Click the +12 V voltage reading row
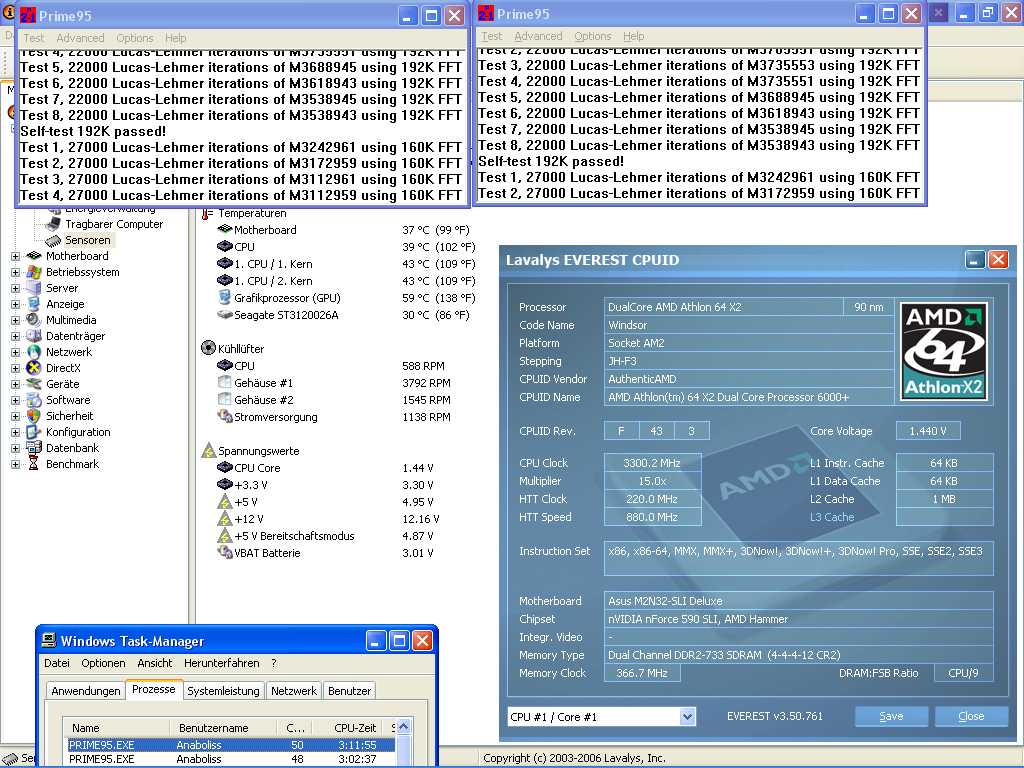 pyautogui.click(x=328, y=519)
